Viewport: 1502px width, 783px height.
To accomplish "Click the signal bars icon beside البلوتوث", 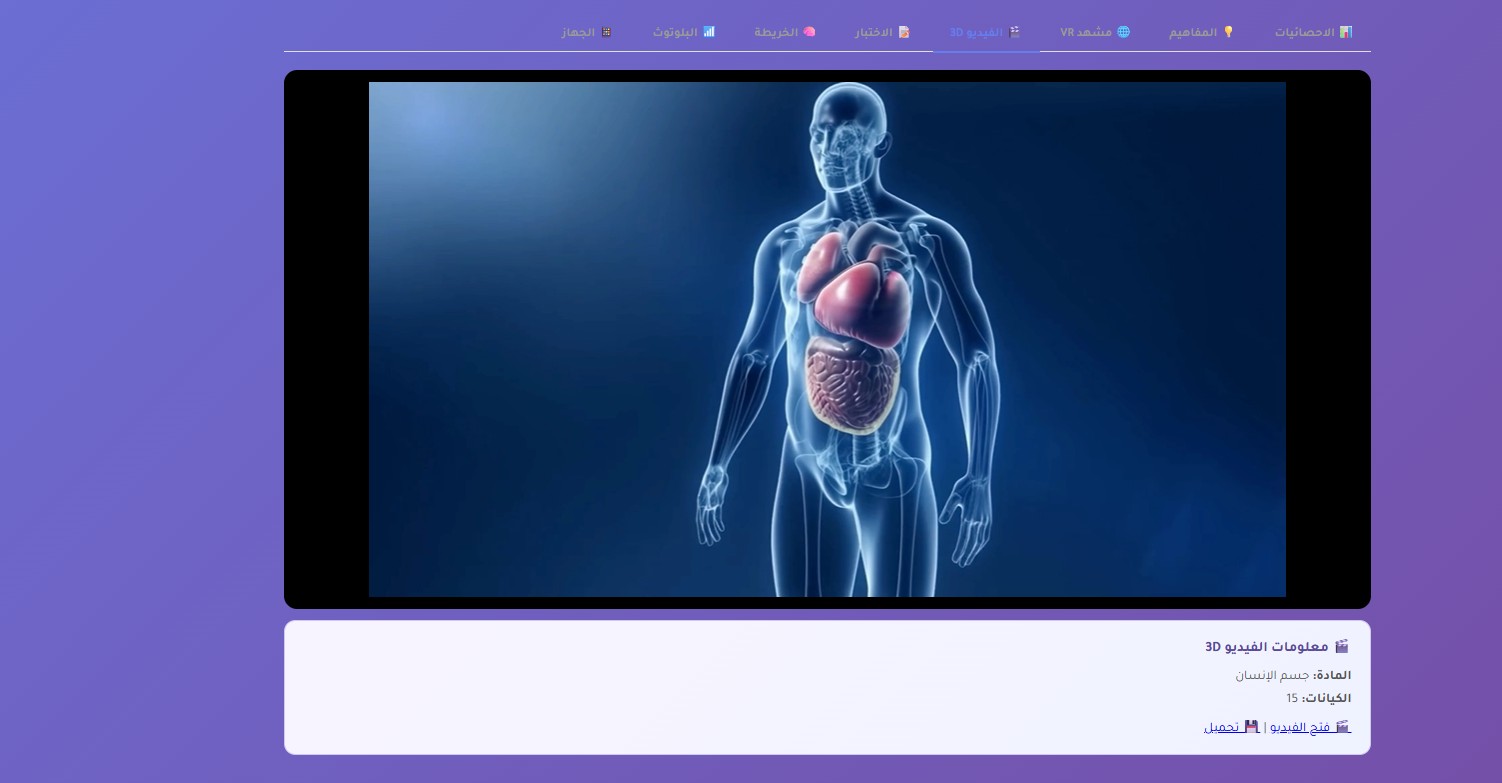I will [x=709, y=32].
